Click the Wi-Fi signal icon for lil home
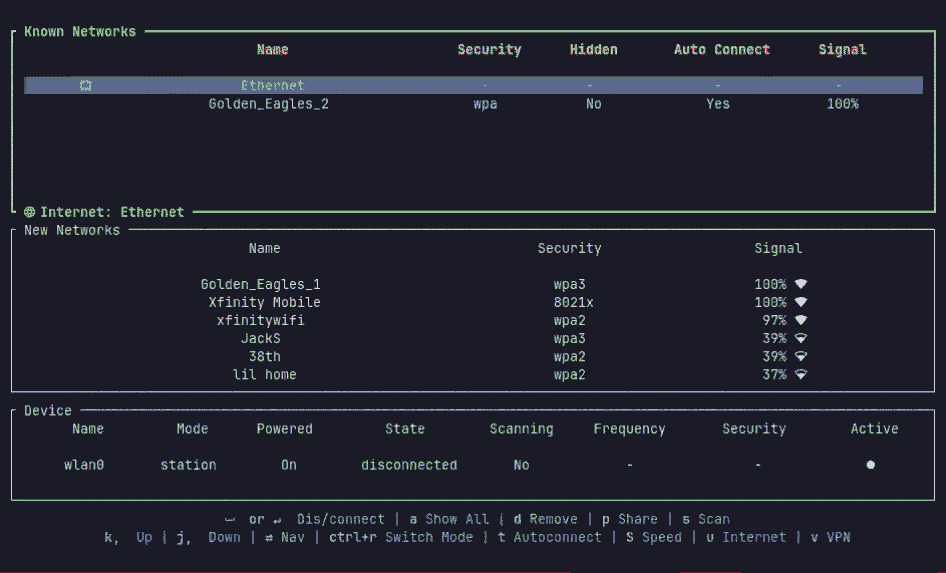 click(801, 375)
